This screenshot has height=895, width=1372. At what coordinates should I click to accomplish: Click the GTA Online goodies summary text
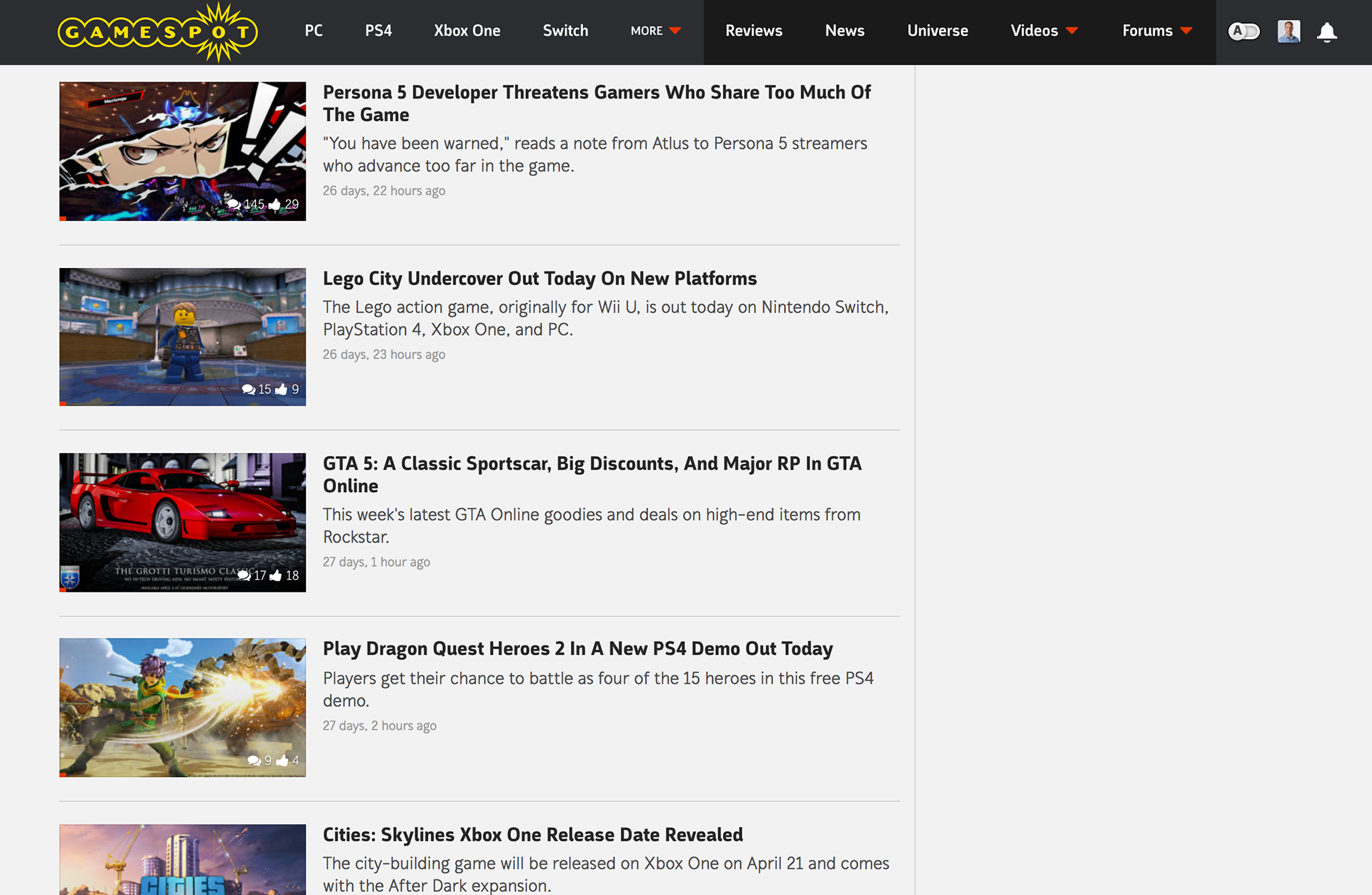click(x=592, y=525)
